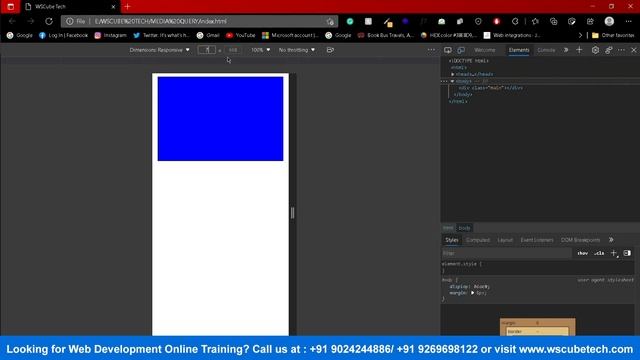The image size is (640, 360).
Task: Click the styles Filter input
Action: click(506, 253)
